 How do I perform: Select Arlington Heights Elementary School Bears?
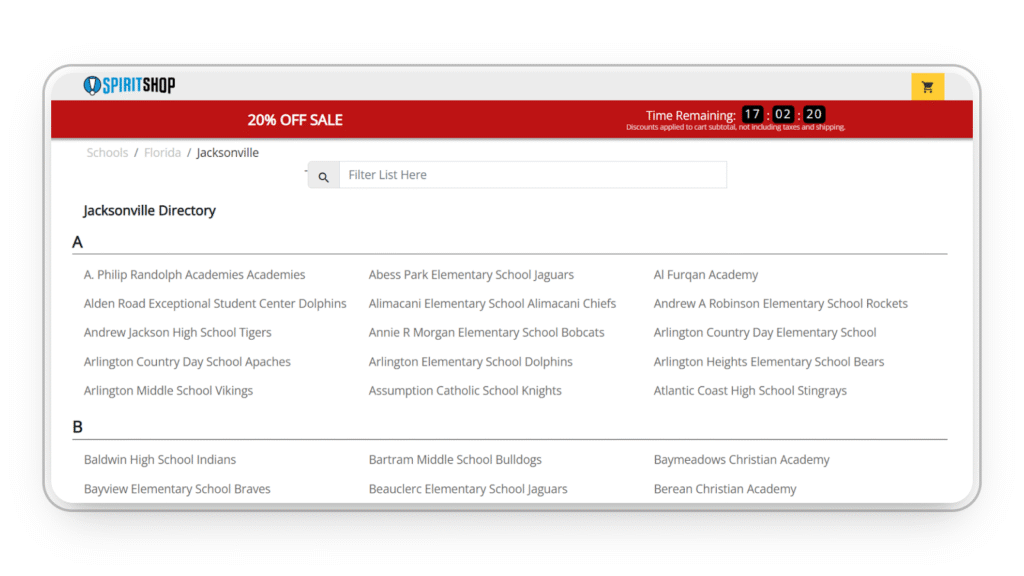768,362
